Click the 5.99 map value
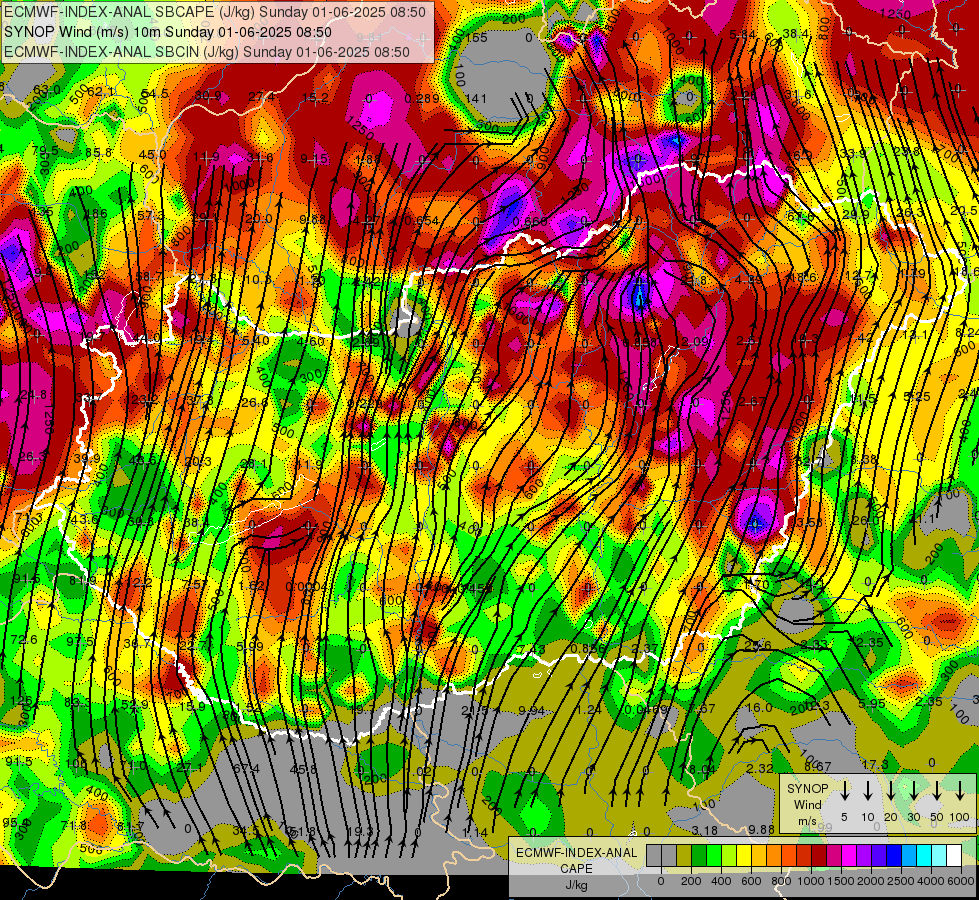This screenshot has width=979, height=900. click(x=250, y=646)
